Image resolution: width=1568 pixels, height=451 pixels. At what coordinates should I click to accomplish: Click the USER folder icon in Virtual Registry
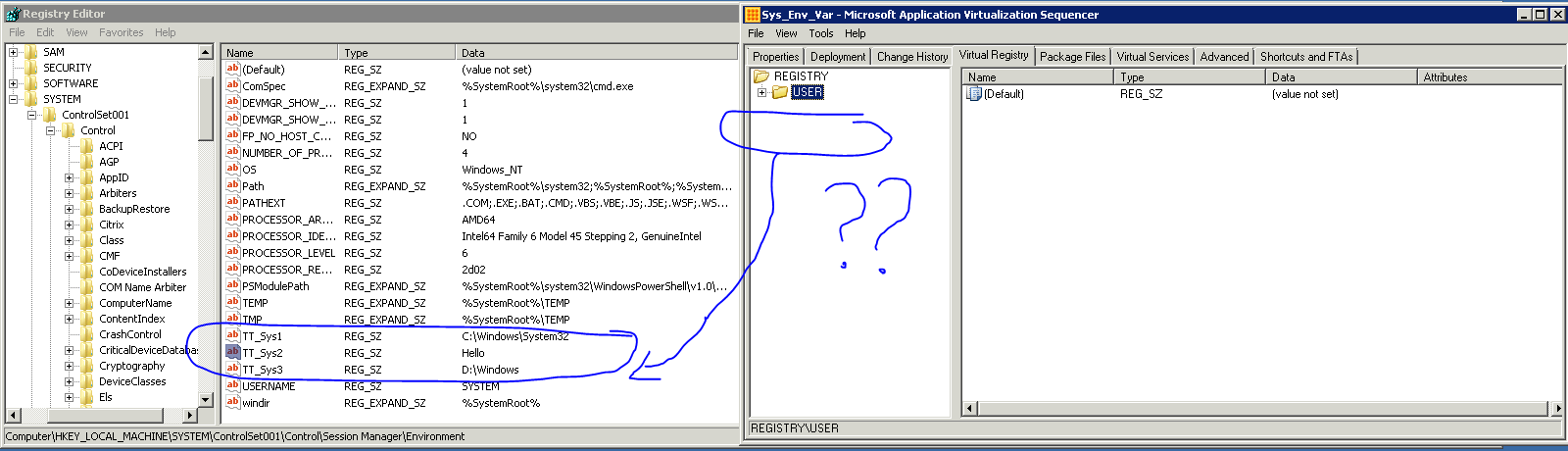tap(780, 92)
